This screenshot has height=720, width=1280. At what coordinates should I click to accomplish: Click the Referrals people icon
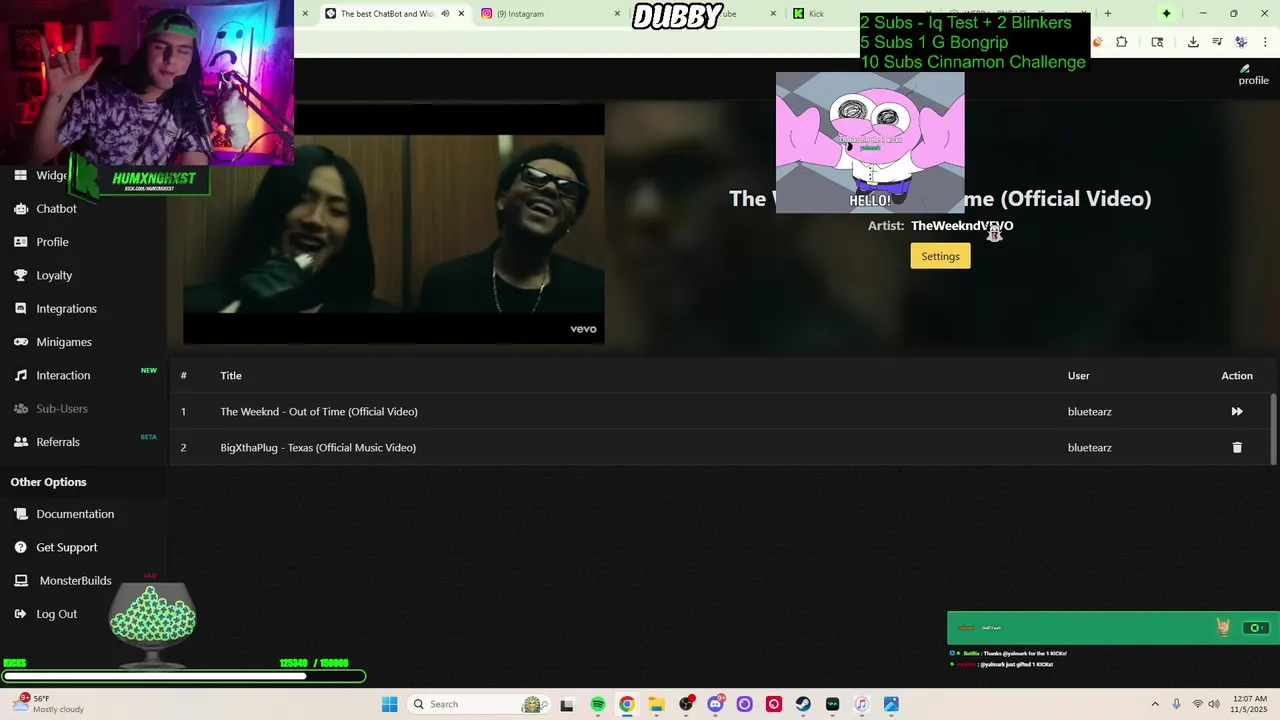pos(20,442)
